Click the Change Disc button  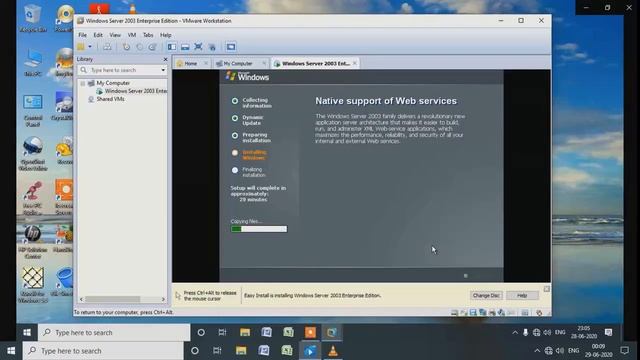click(486, 296)
